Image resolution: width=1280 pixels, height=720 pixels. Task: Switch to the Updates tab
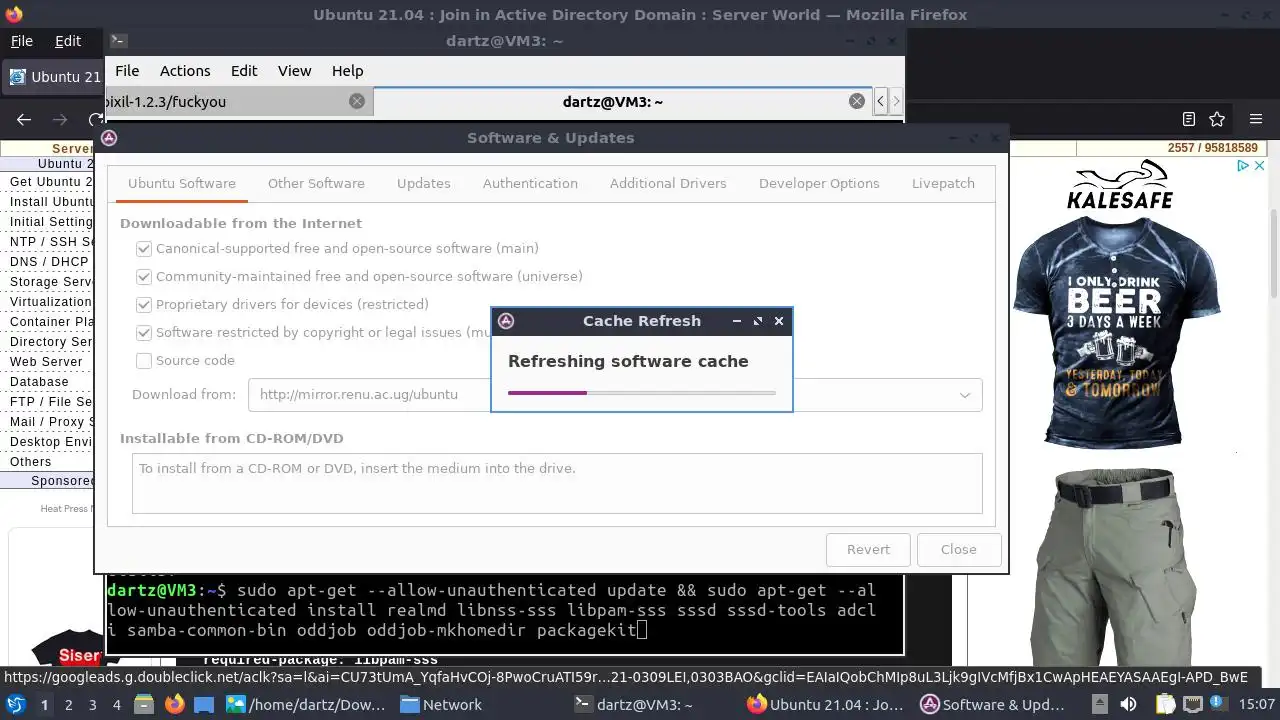click(x=424, y=183)
